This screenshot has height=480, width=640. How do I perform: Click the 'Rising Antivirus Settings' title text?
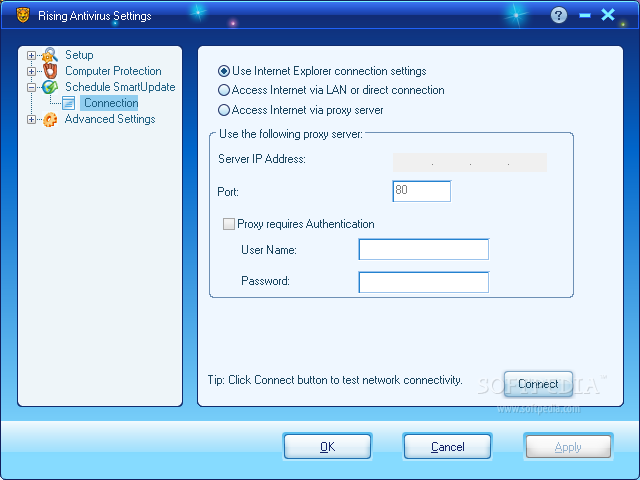(x=95, y=16)
